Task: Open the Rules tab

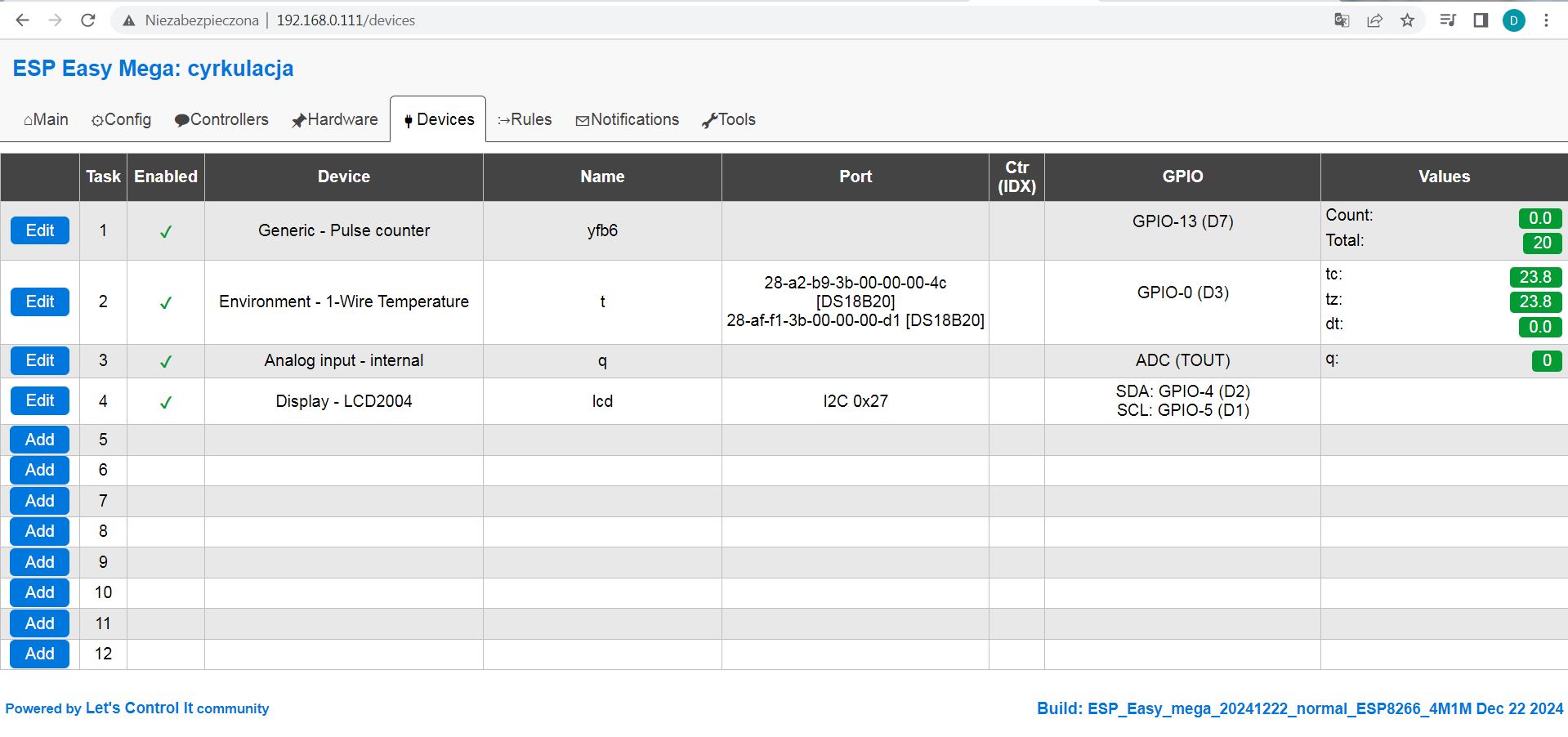Action: click(525, 119)
